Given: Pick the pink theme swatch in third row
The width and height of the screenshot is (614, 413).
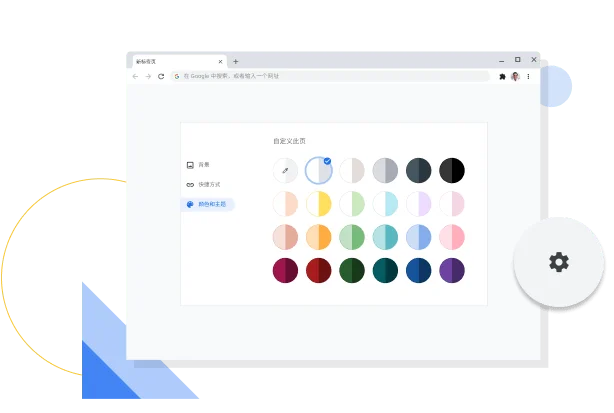Looking at the screenshot, I should pos(452,237).
